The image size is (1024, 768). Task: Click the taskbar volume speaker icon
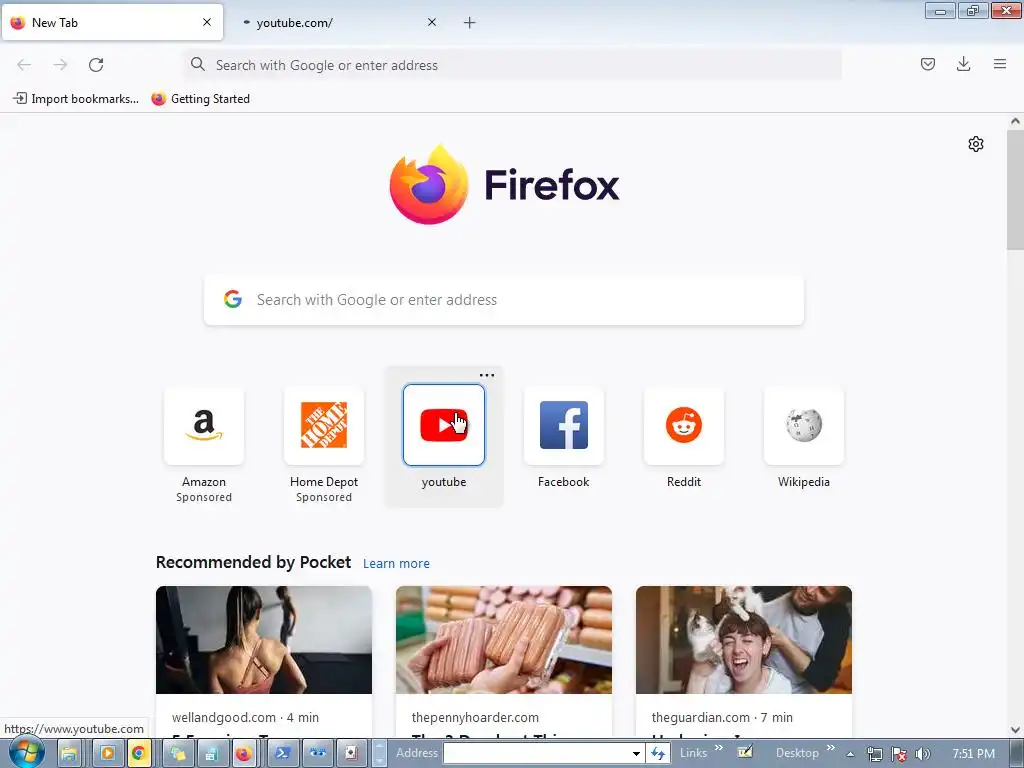pos(923,754)
